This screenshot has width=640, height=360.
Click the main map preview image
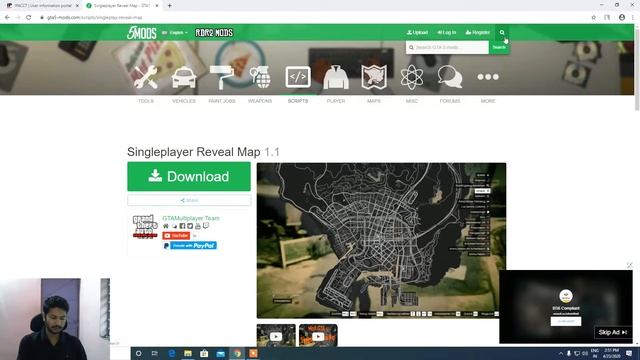pyautogui.click(x=381, y=240)
